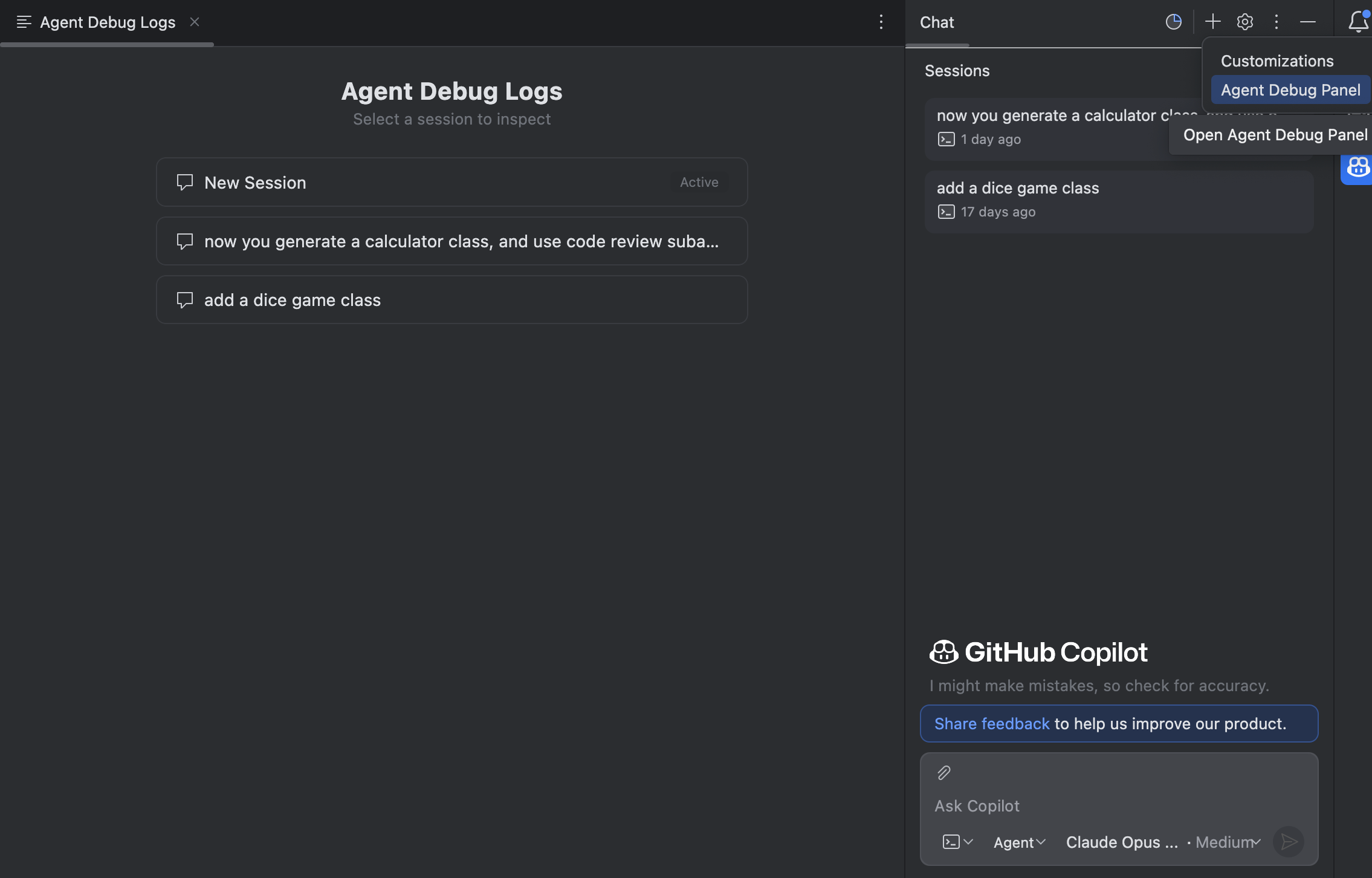Open session target terminal dropdown
This screenshot has width=1372, height=878.
[957, 842]
